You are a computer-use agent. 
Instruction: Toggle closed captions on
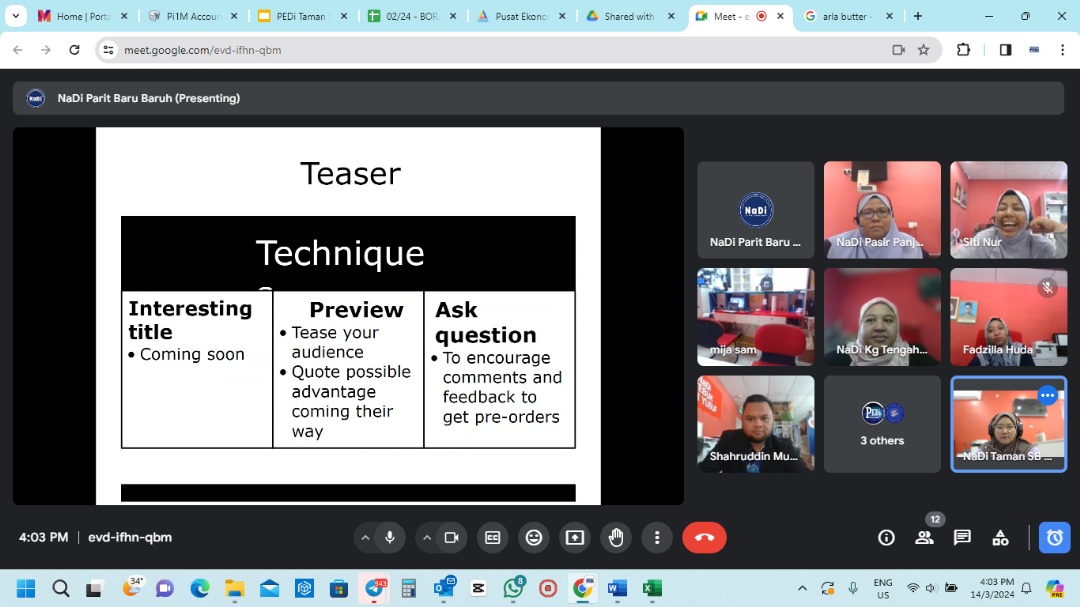click(x=492, y=538)
